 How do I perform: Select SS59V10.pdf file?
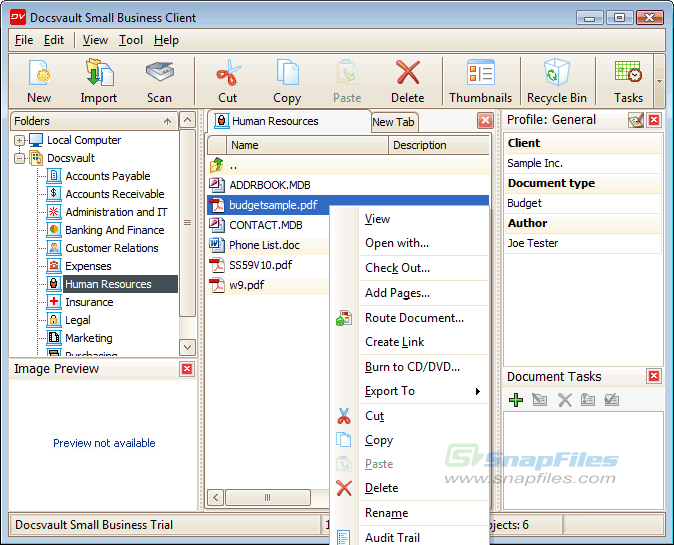tap(260, 265)
